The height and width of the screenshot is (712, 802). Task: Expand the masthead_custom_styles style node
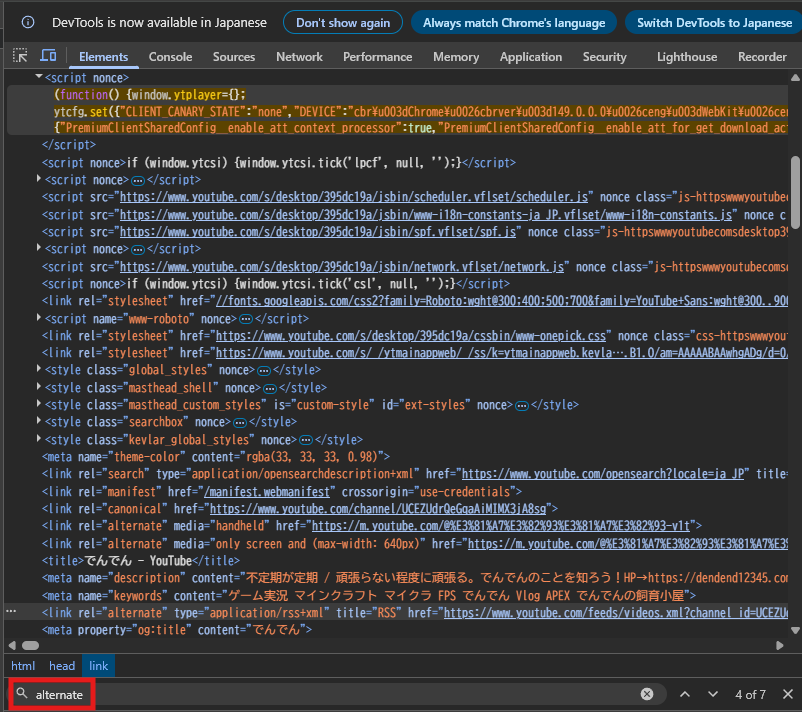point(39,404)
